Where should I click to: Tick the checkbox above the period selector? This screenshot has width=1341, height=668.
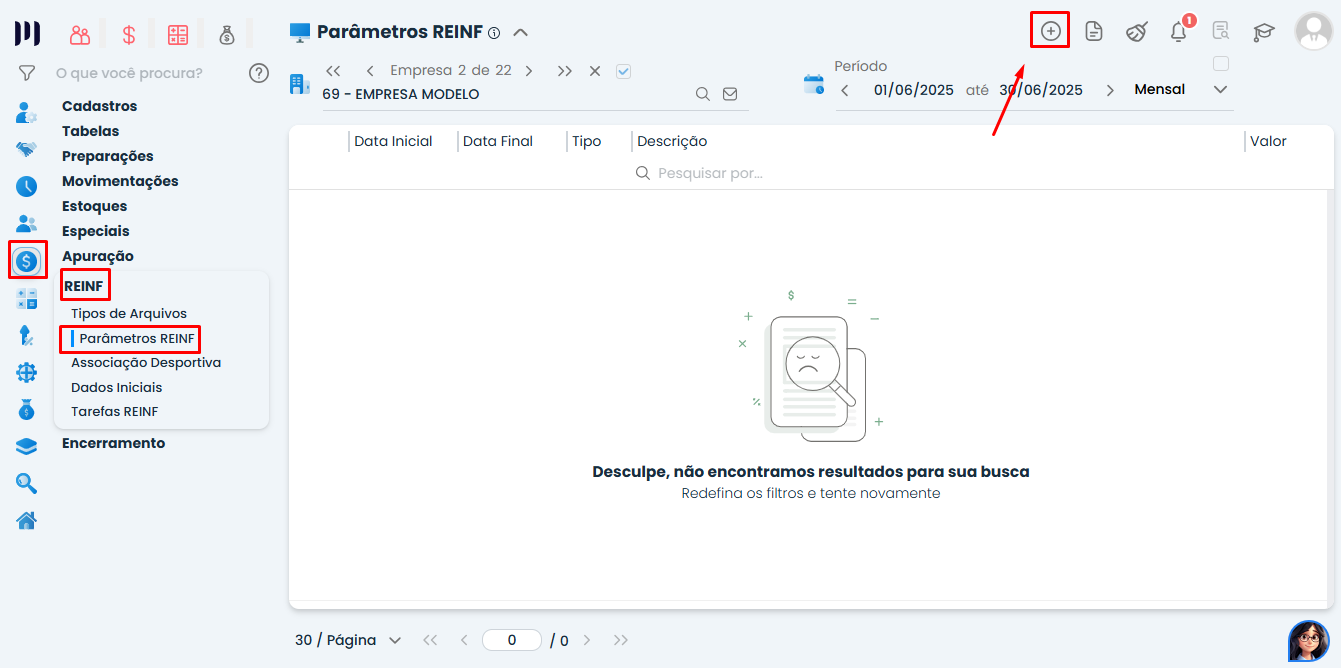point(1220,64)
